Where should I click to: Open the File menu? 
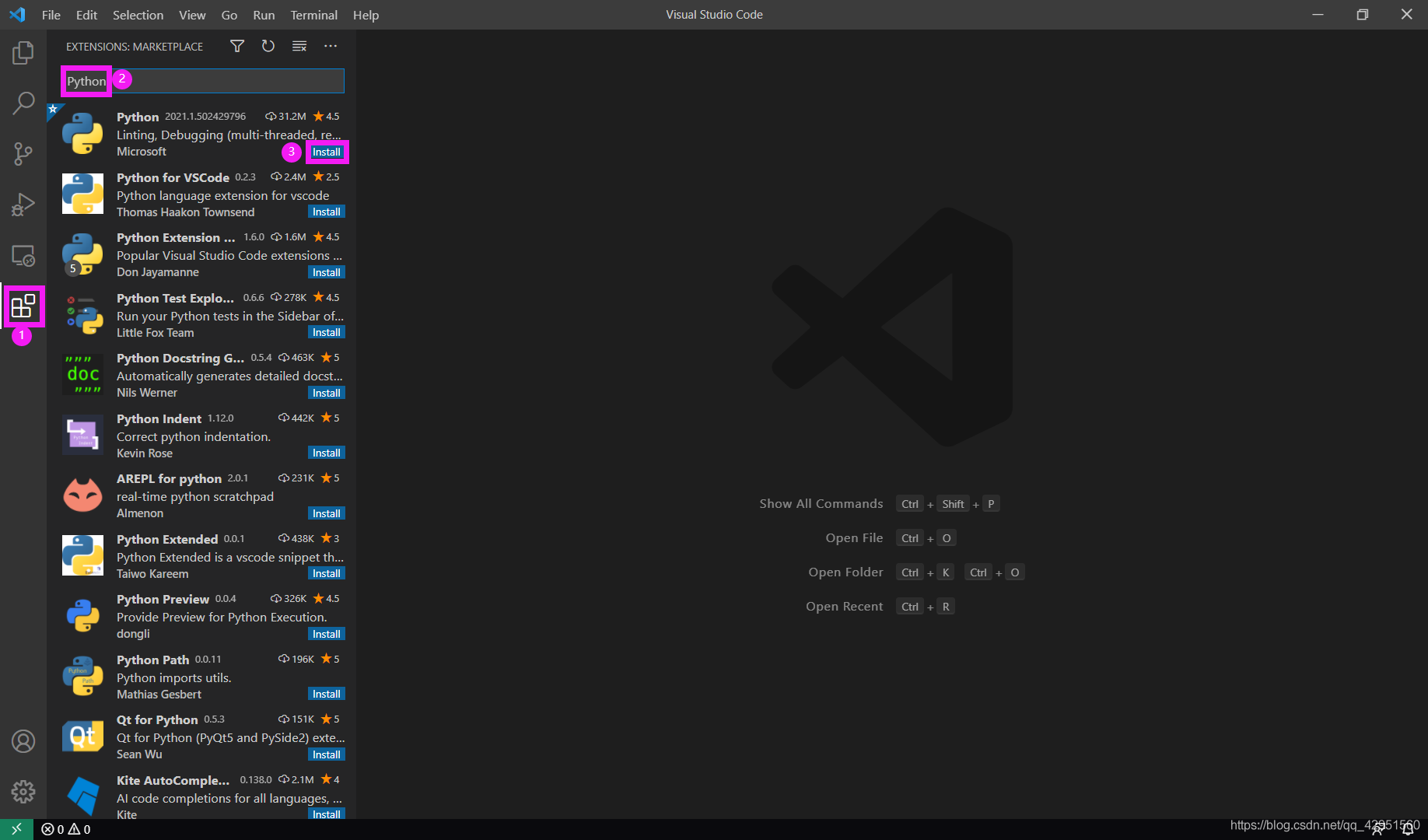(x=51, y=15)
